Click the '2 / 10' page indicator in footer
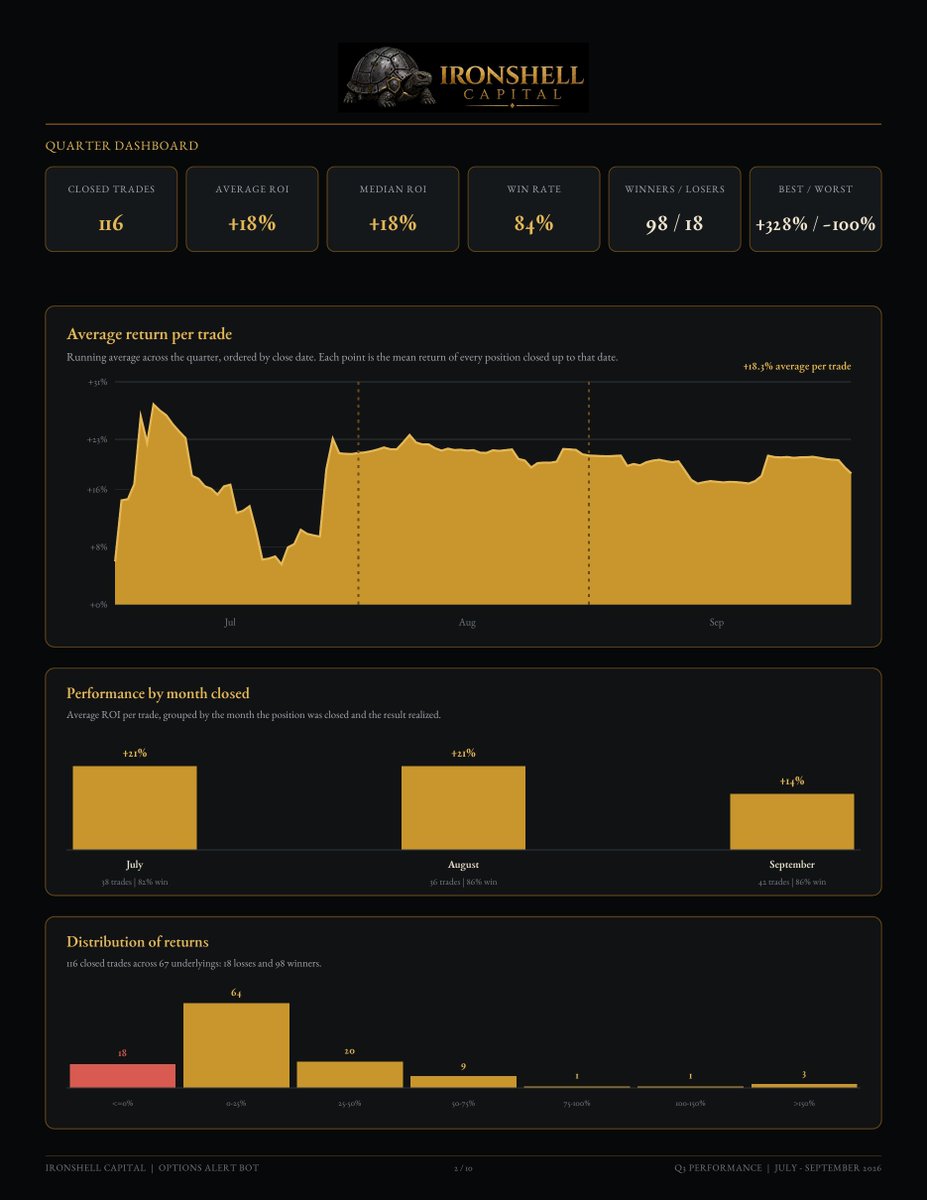The height and width of the screenshot is (1200, 927). 463,1168
